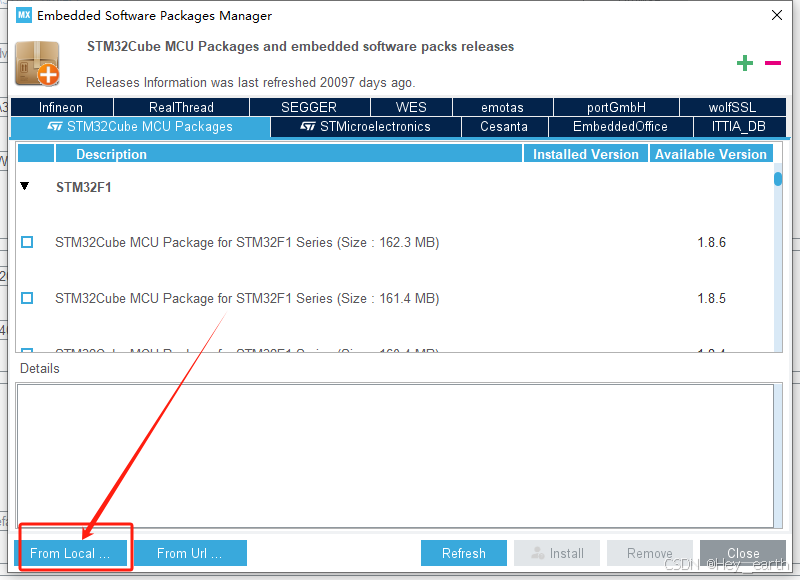Screen dimensions: 800x580
Task: Open the emotas tab
Action: 503,107
